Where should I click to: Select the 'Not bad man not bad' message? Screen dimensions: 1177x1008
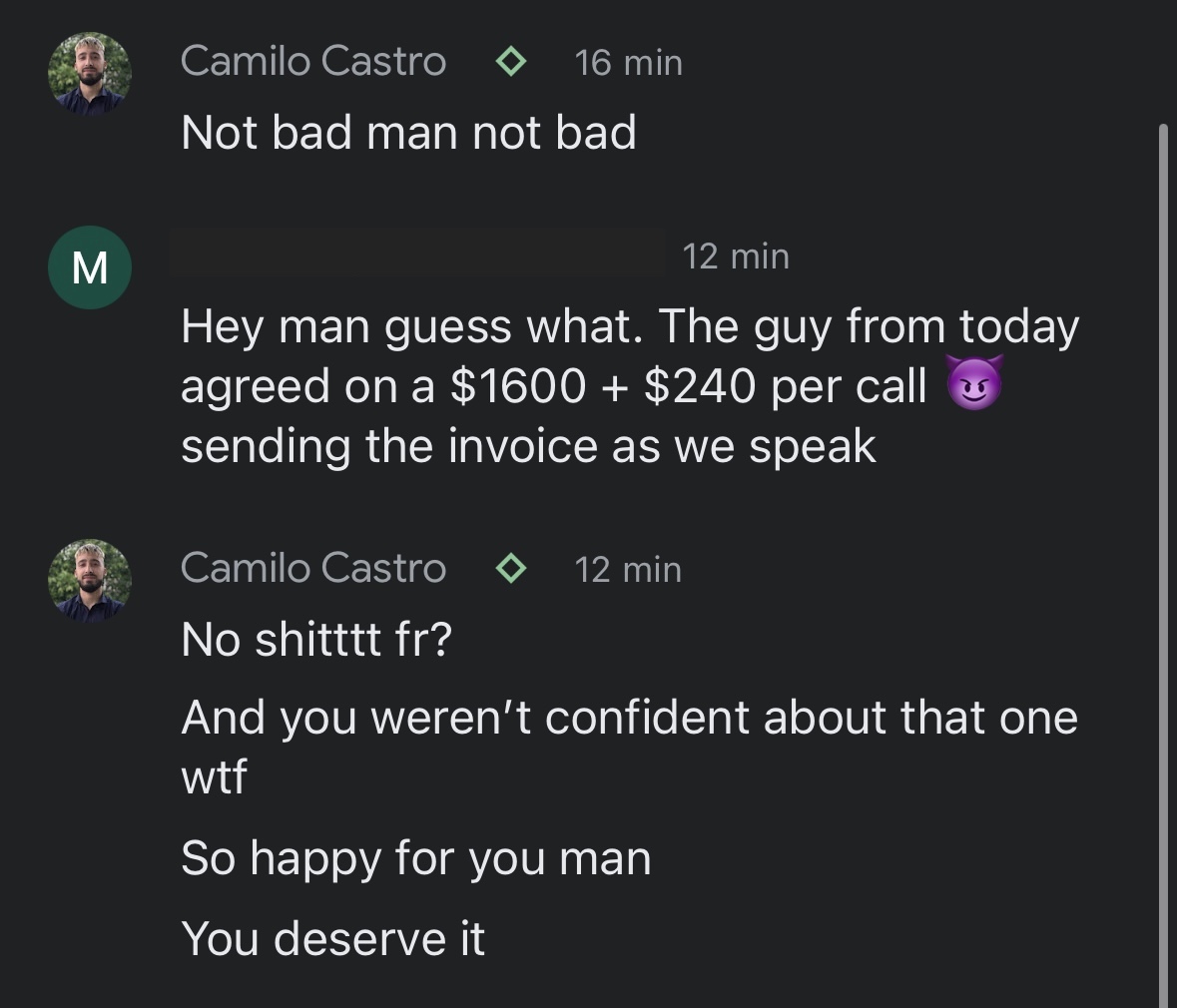point(409,133)
